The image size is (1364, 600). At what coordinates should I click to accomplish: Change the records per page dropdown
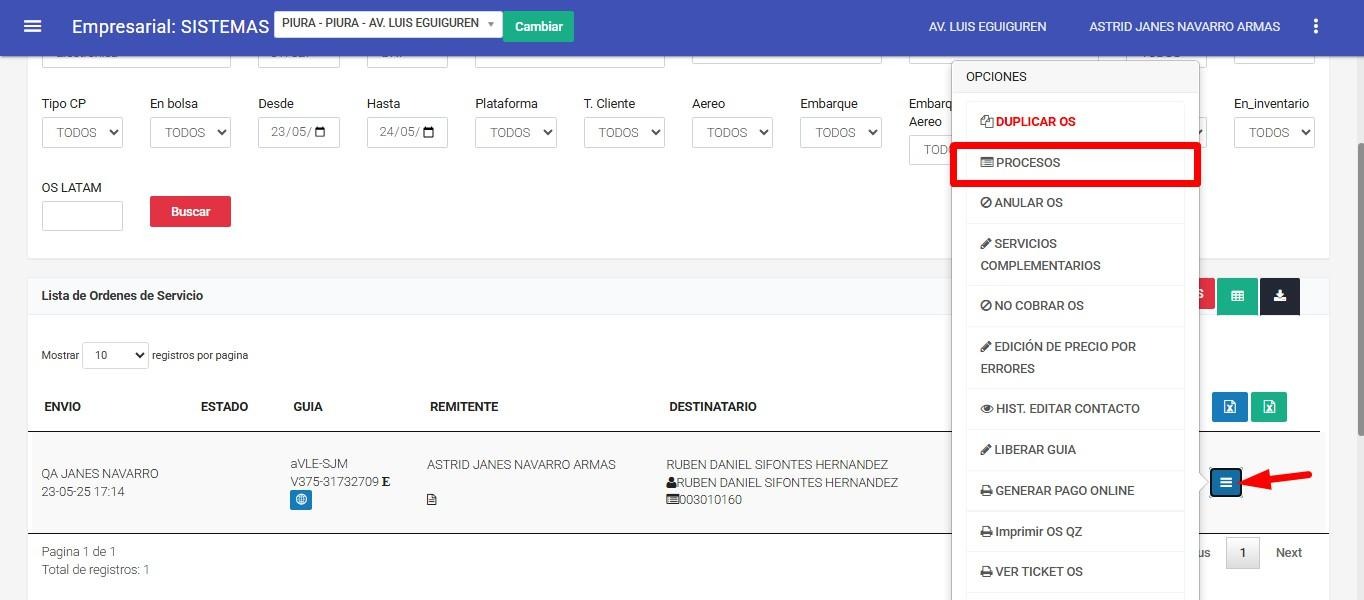point(115,355)
